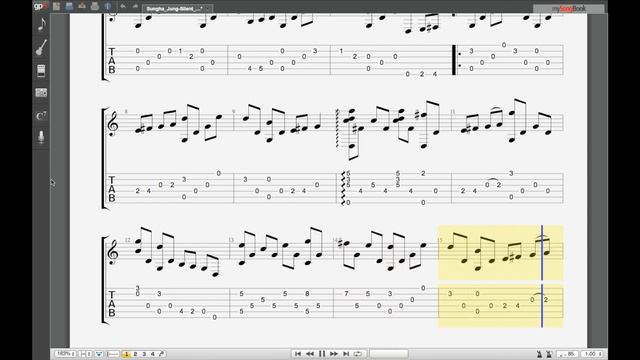Screen dimensions: 640x360
Task: Skip forward to the next bar
Action: (x=333, y=353)
